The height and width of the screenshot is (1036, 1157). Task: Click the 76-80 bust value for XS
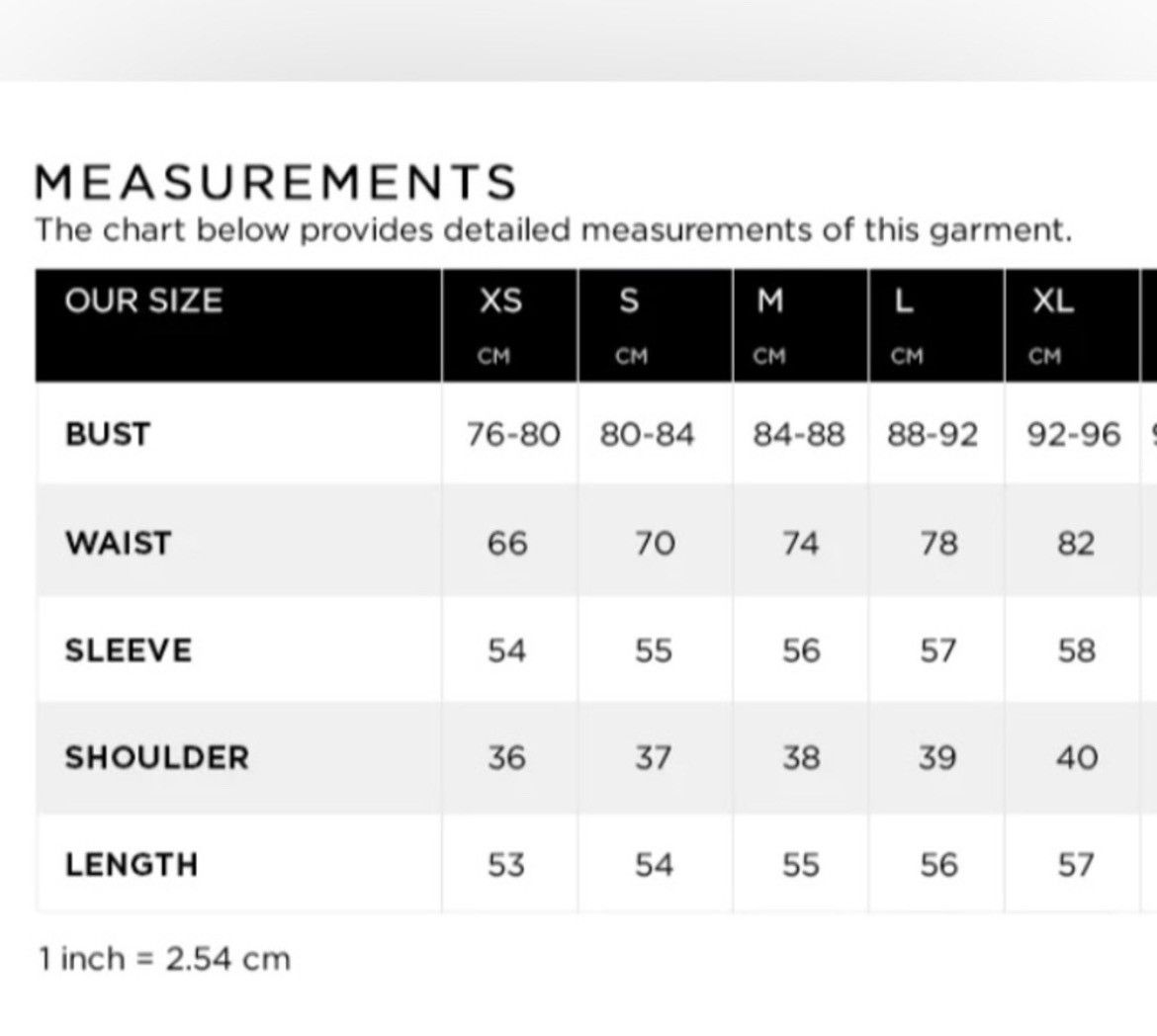[x=513, y=435]
